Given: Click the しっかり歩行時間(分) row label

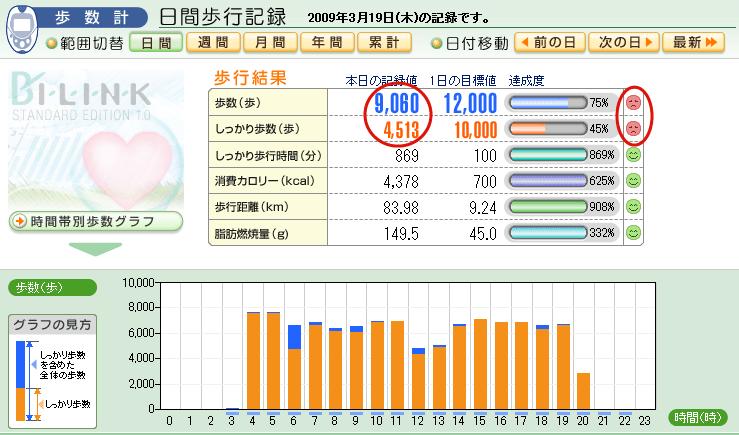Looking at the screenshot, I should 268,155.
